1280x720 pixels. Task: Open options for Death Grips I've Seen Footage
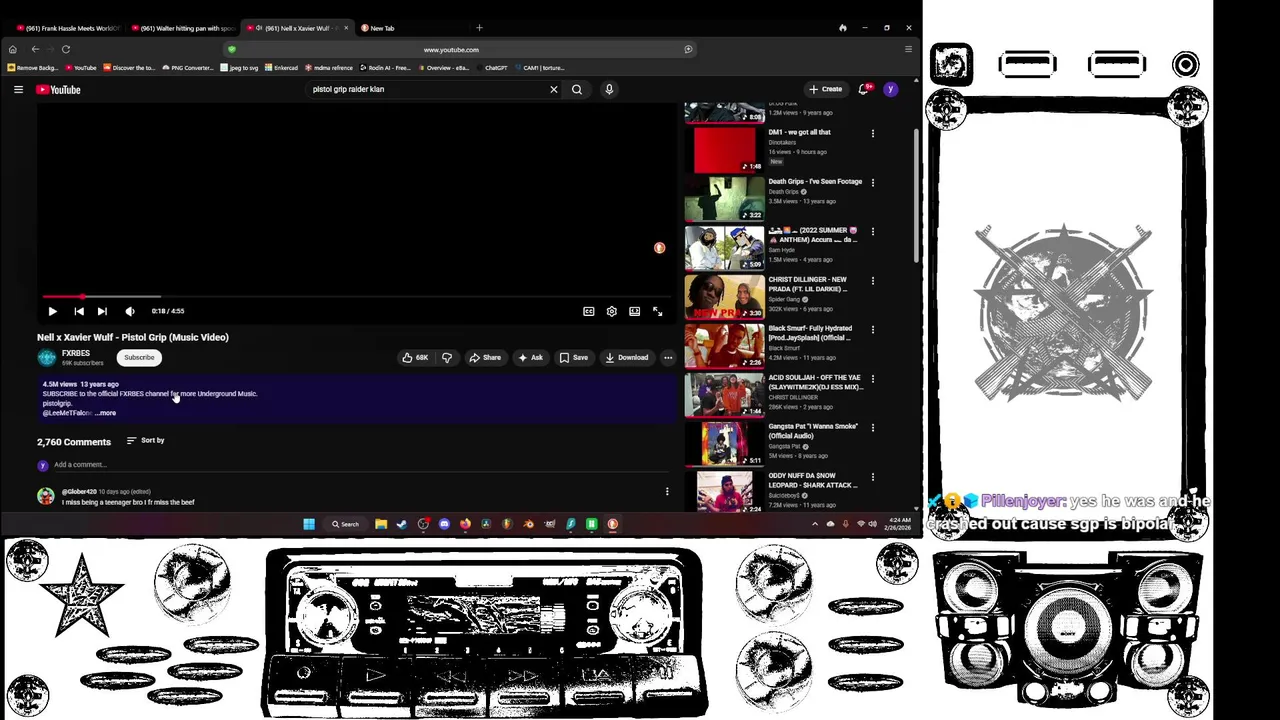pyautogui.click(x=873, y=182)
